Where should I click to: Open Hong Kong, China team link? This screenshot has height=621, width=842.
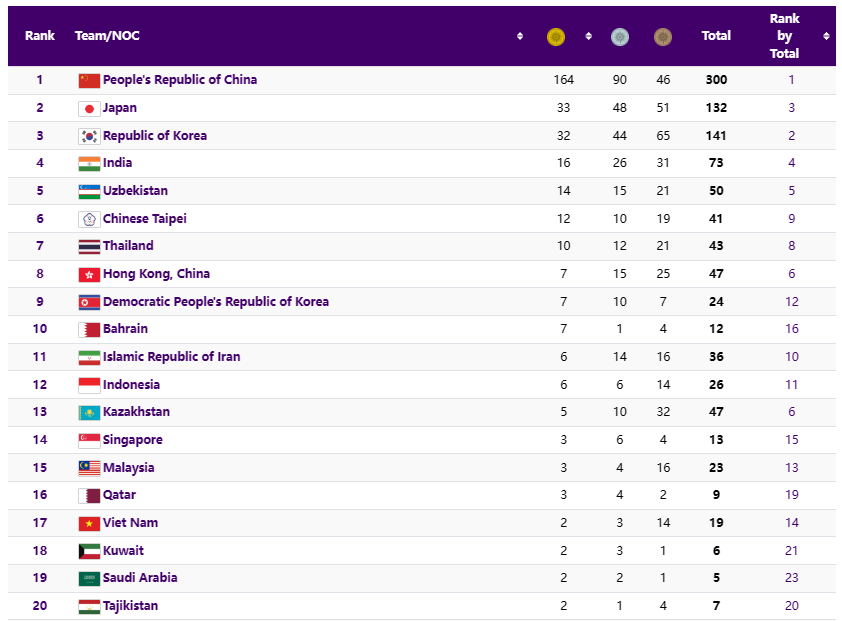pos(156,274)
